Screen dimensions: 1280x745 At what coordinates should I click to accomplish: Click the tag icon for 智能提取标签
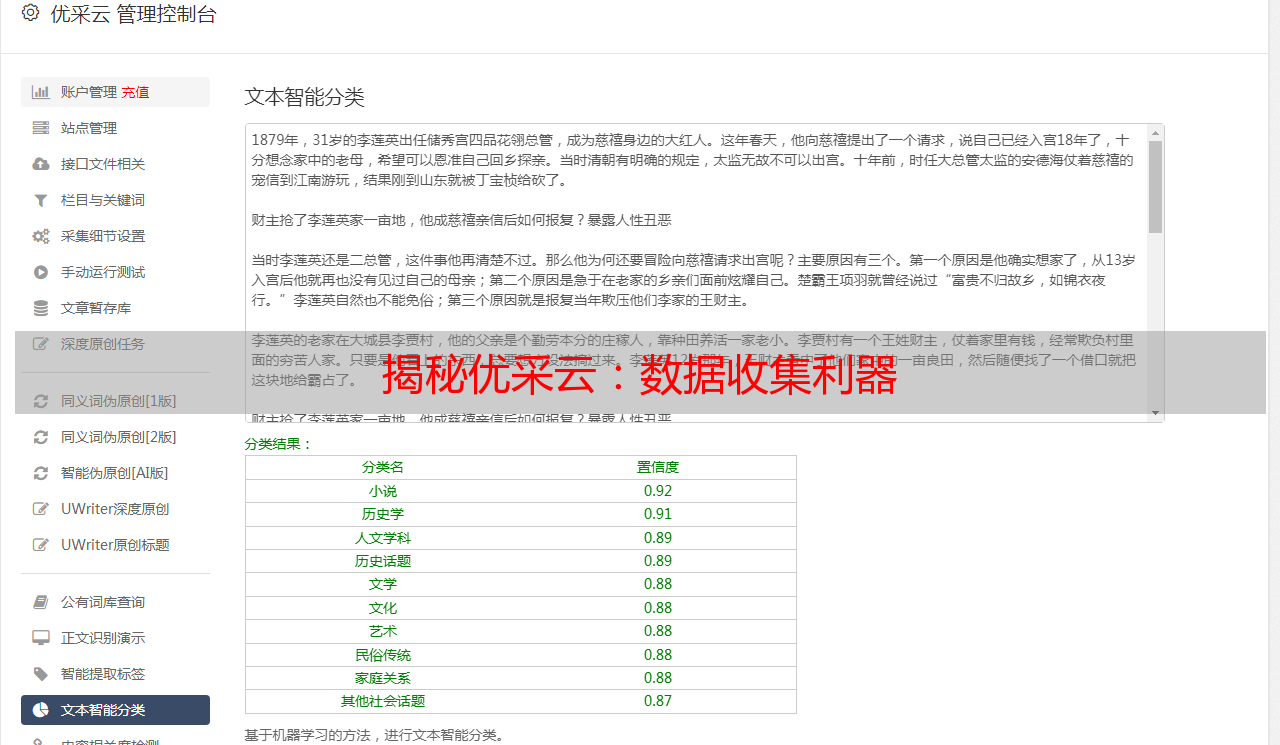[x=41, y=674]
